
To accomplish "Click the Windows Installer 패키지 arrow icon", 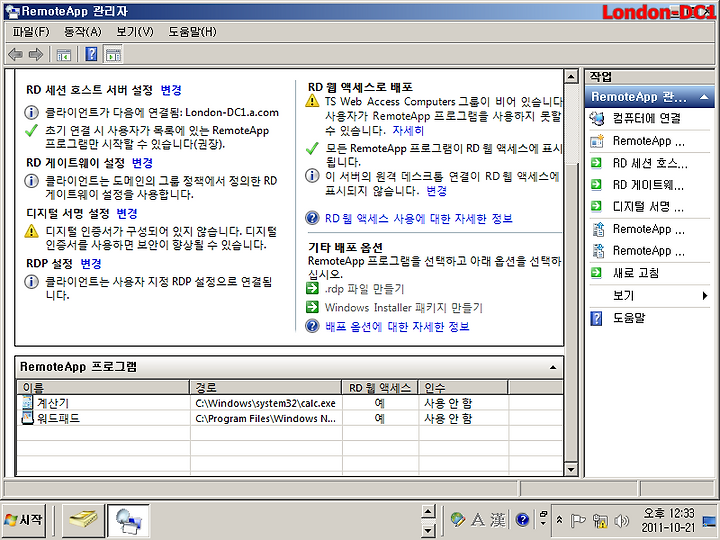I will tap(312, 307).
